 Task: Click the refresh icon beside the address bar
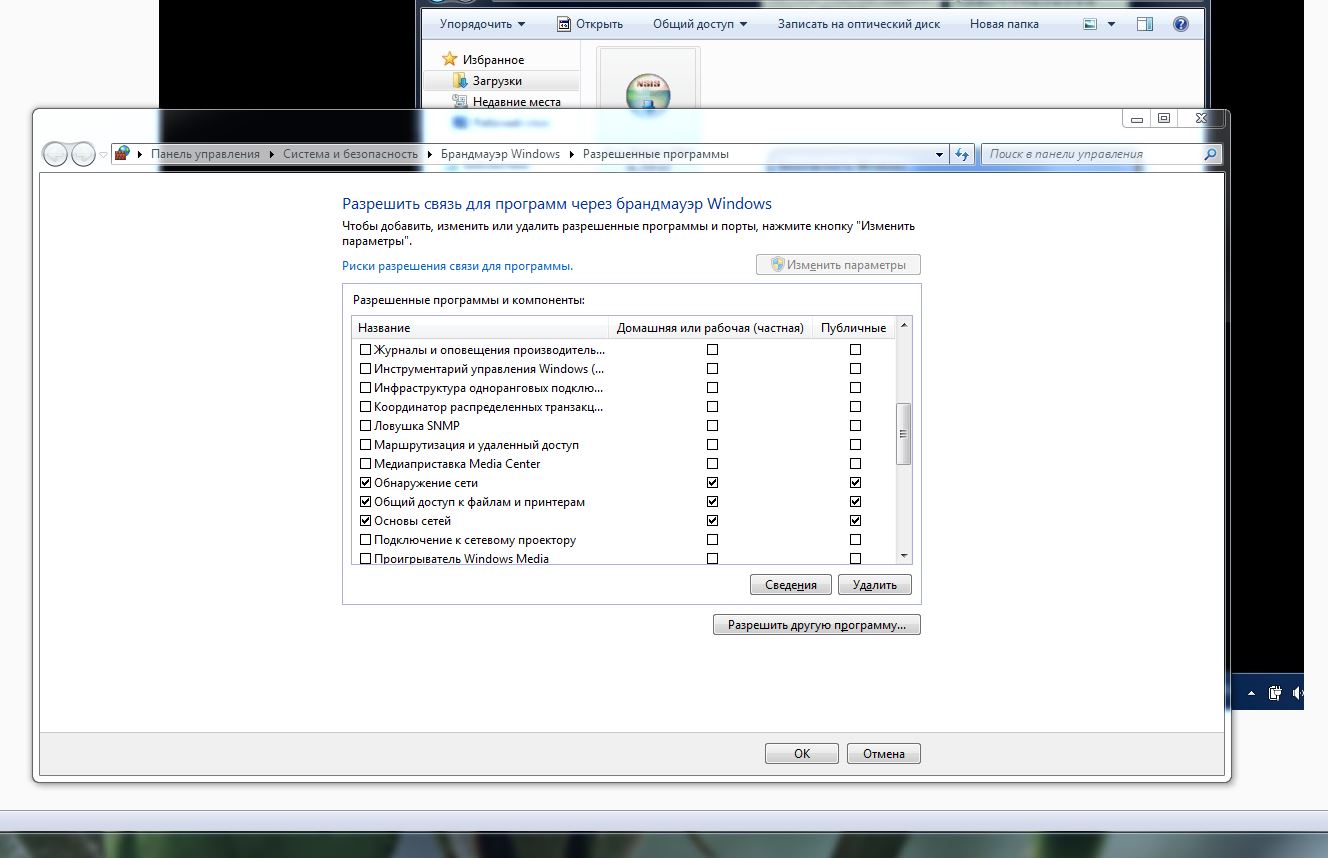tap(963, 154)
